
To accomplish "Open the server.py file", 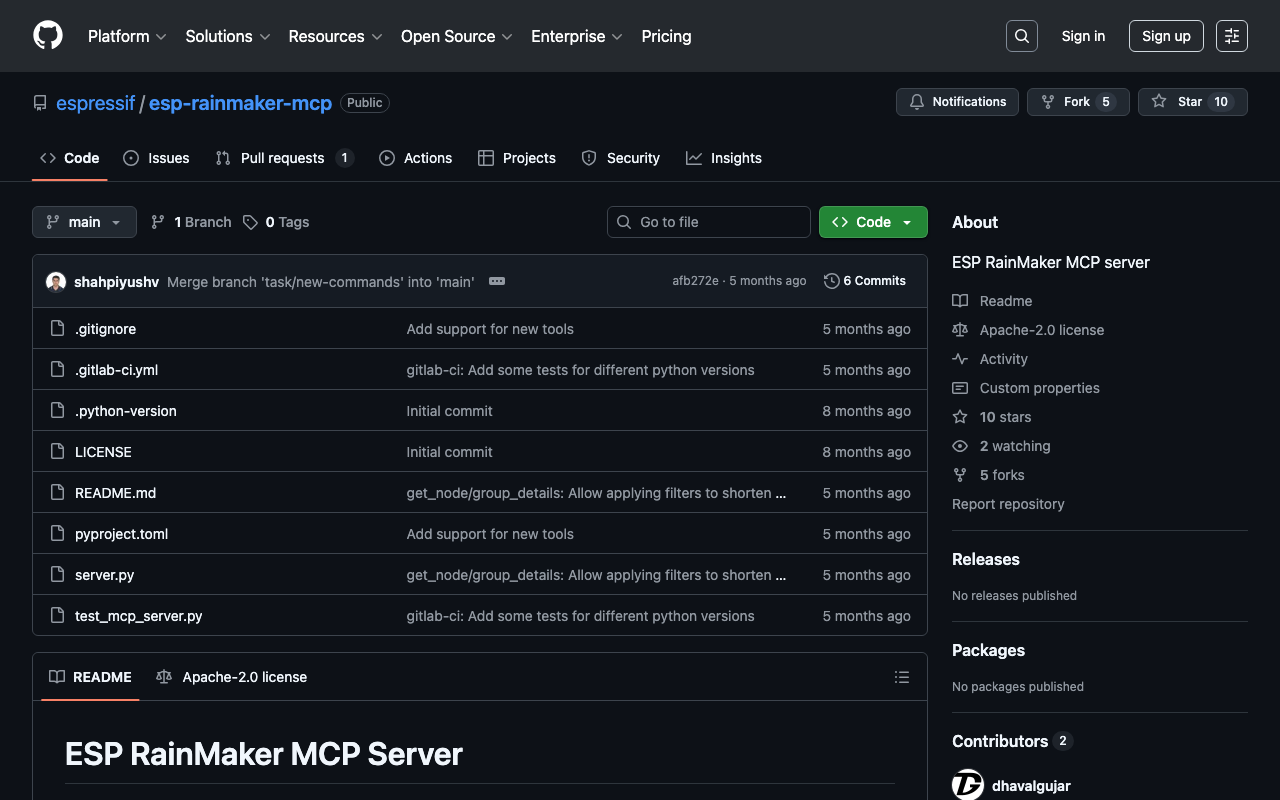I will pos(105,575).
